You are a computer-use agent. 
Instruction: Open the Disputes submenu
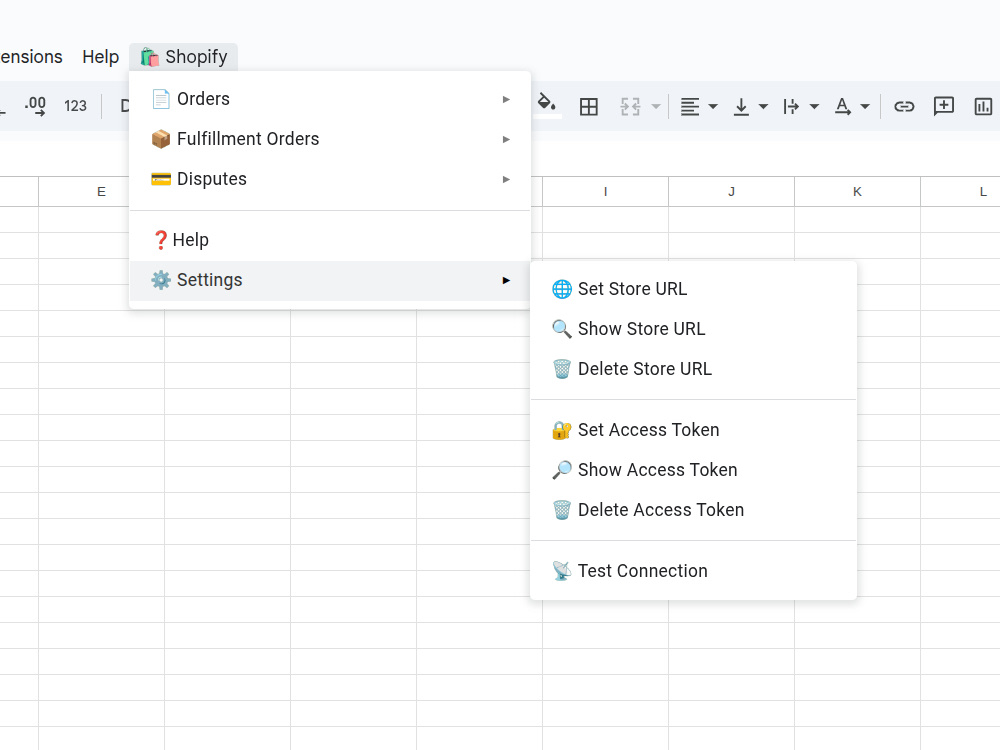[330, 179]
